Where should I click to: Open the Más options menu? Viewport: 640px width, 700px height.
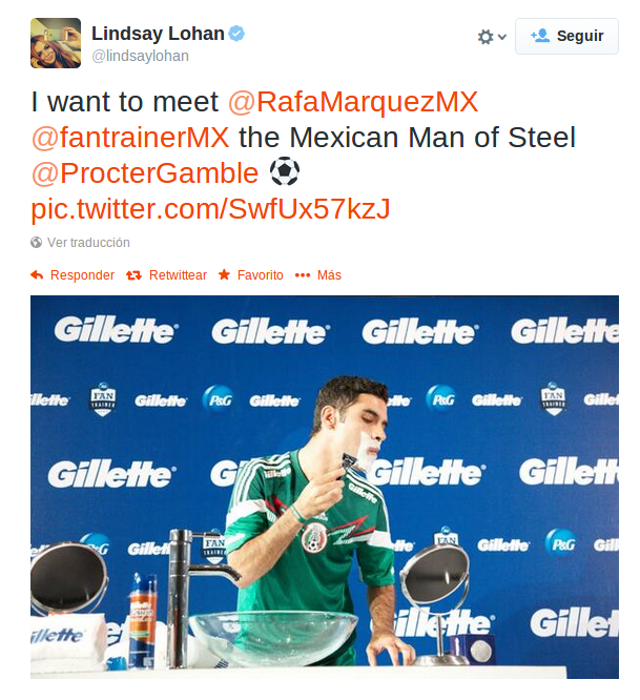coord(329,275)
